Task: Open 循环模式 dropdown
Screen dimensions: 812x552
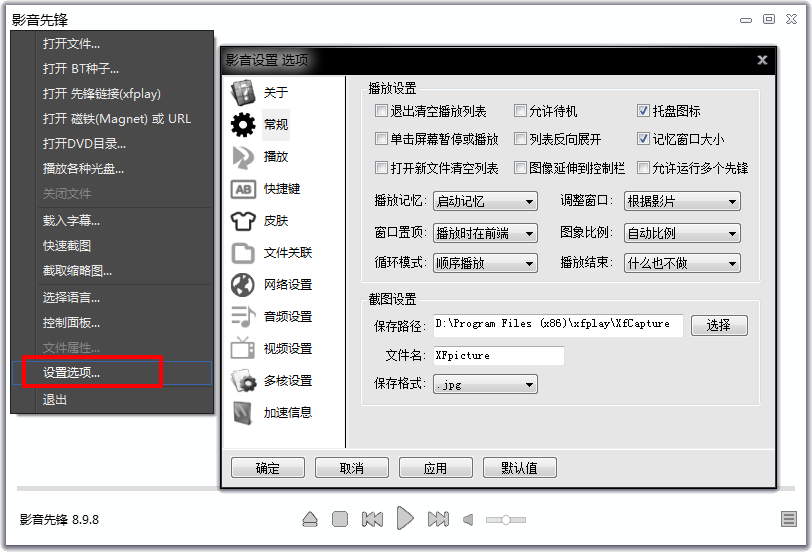Action: coord(485,263)
